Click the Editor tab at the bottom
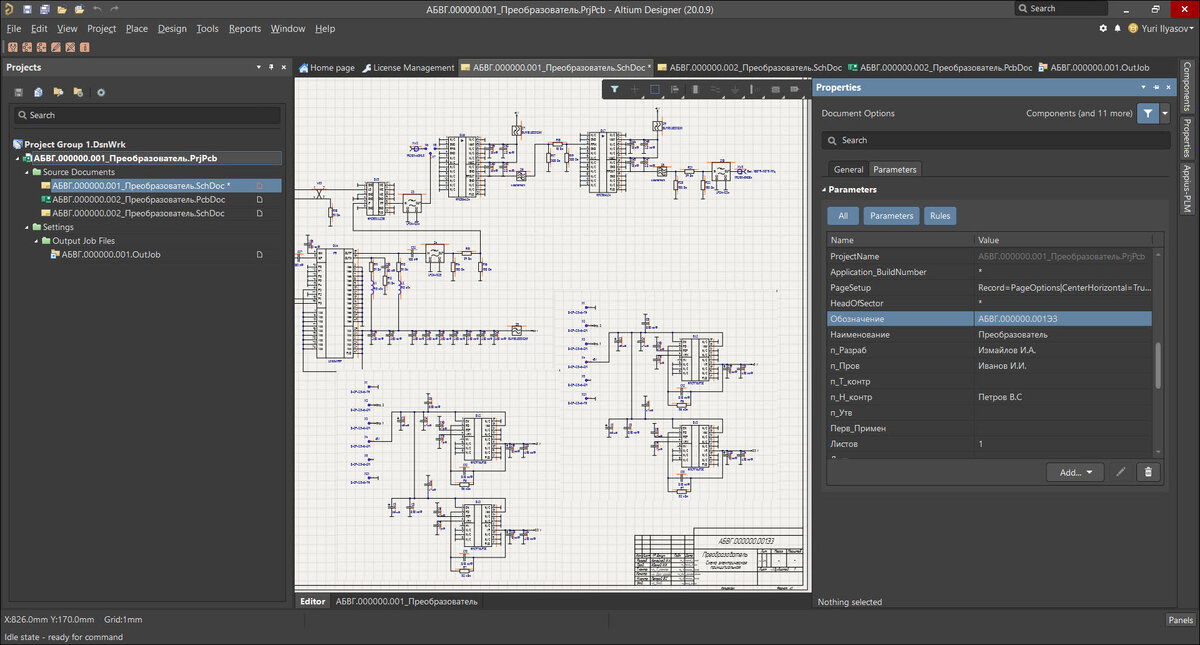 coord(313,602)
